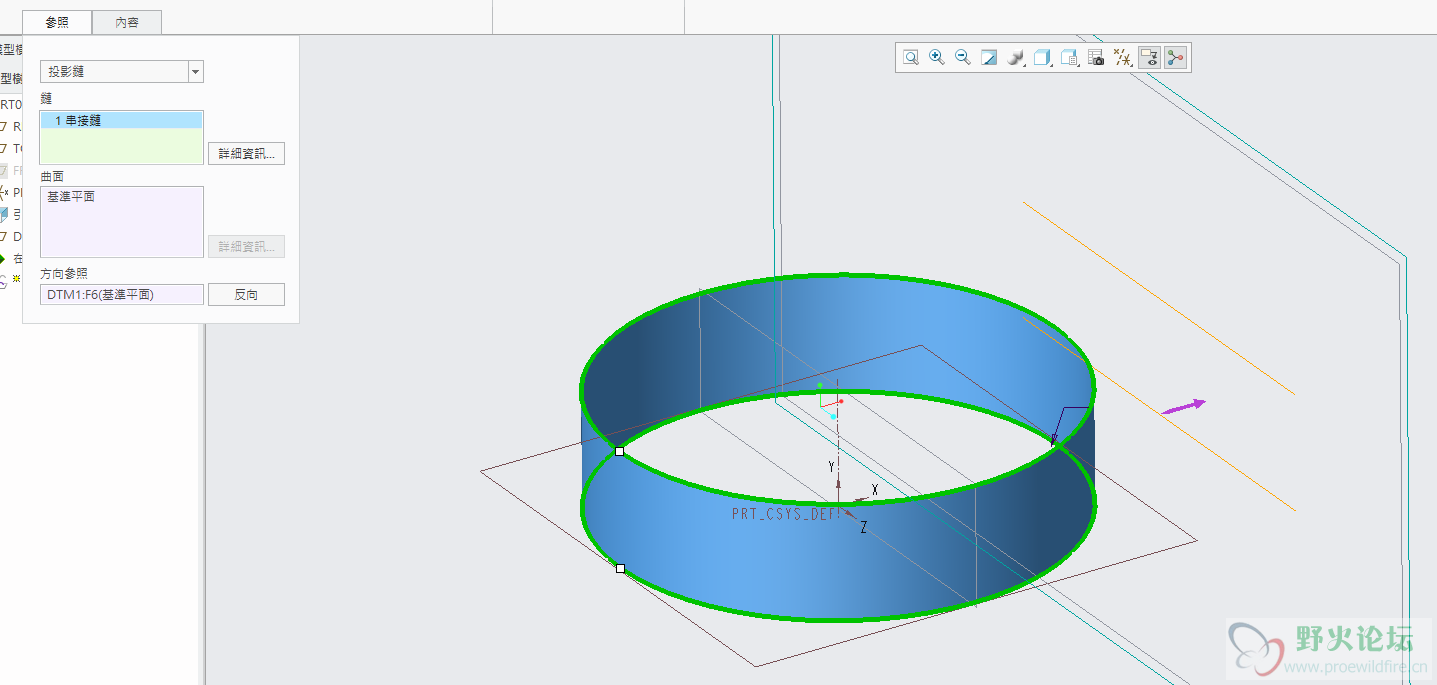Click the 反向 flip direction button

246,295
